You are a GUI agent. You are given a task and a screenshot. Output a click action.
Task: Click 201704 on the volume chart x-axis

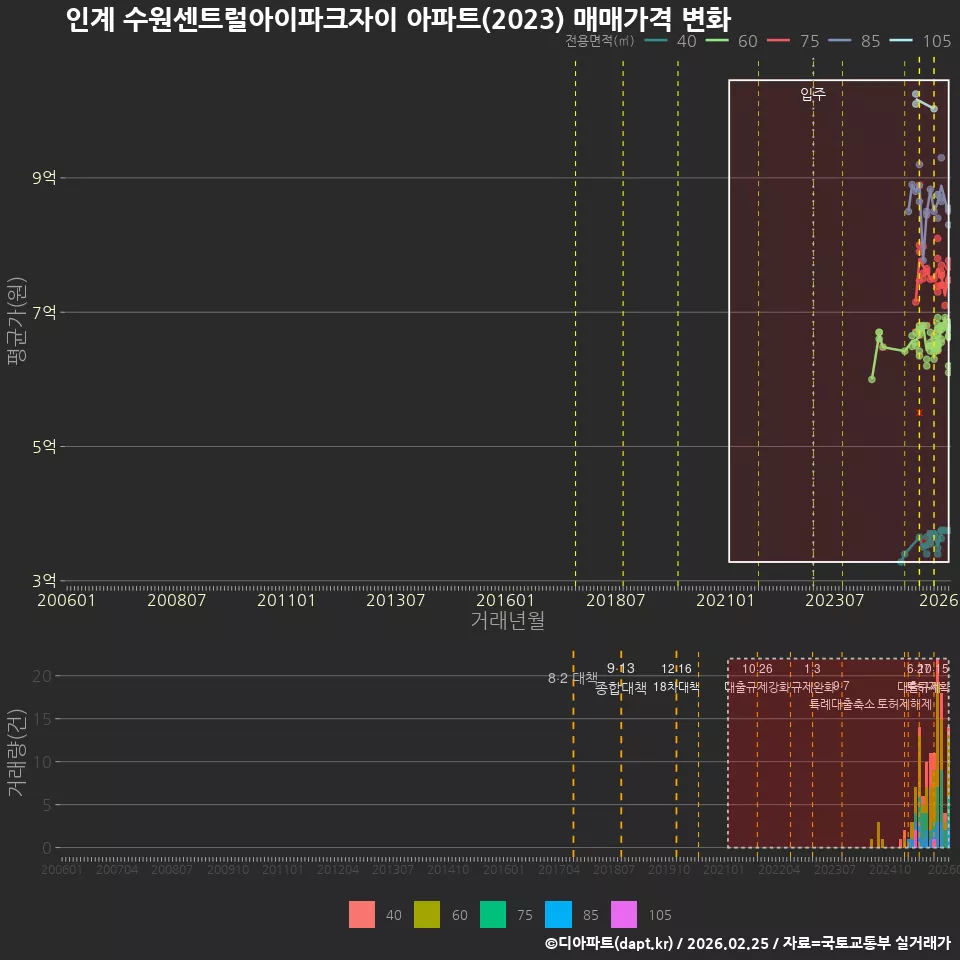coord(559,869)
